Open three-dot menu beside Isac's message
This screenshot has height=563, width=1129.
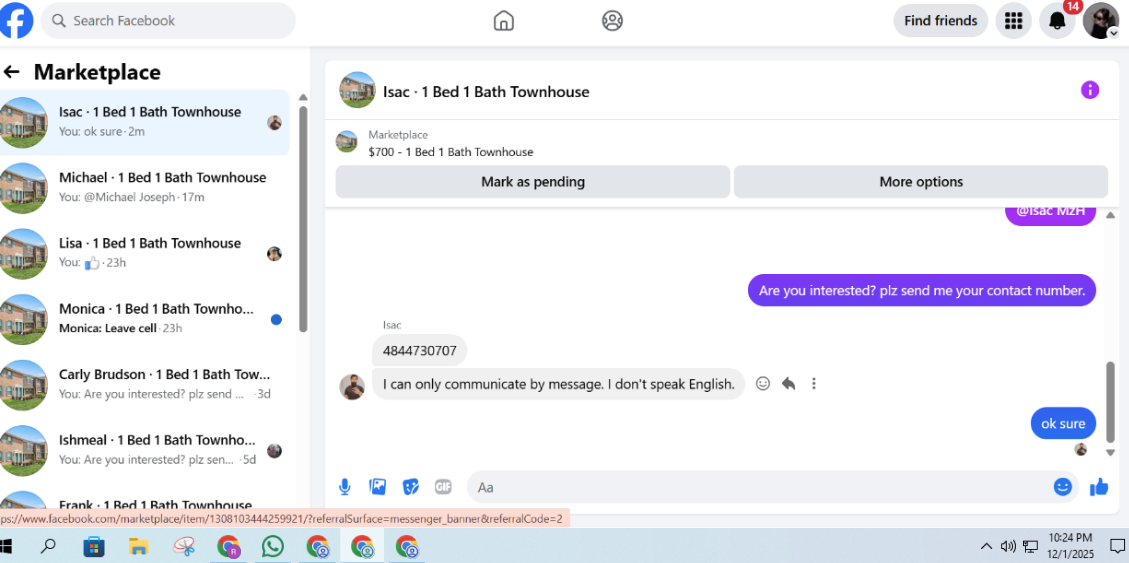pyautogui.click(x=814, y=384)
